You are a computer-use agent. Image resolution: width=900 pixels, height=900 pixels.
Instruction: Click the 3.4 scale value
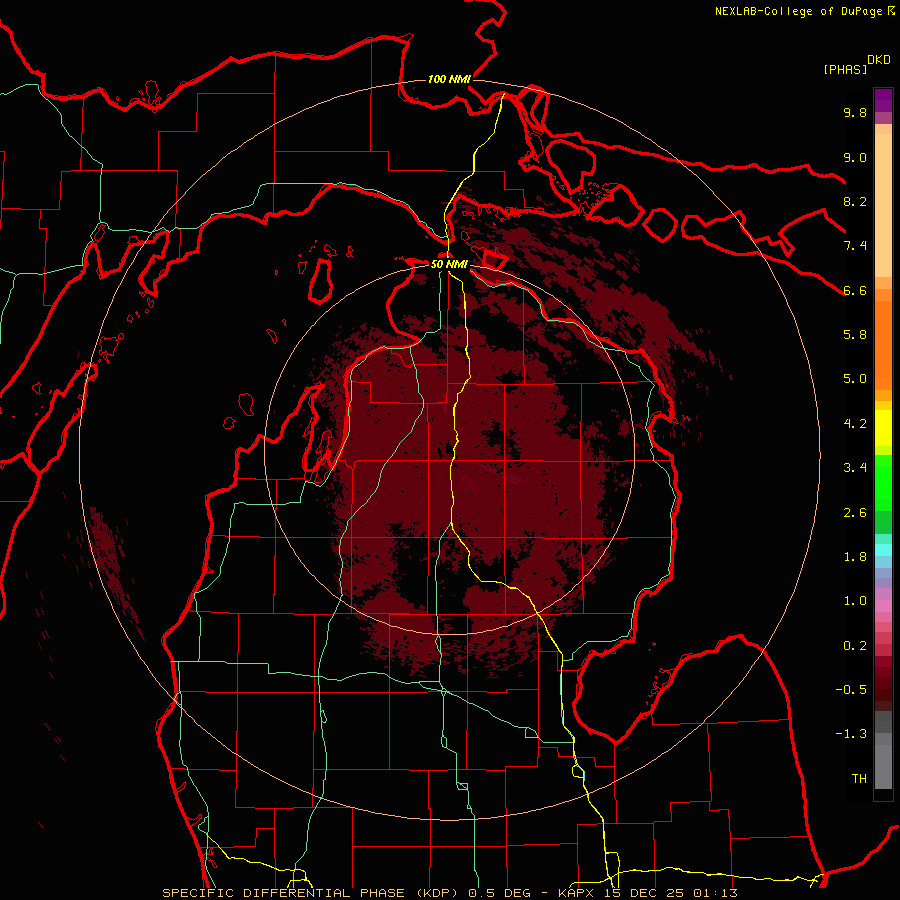coord(855,468)
